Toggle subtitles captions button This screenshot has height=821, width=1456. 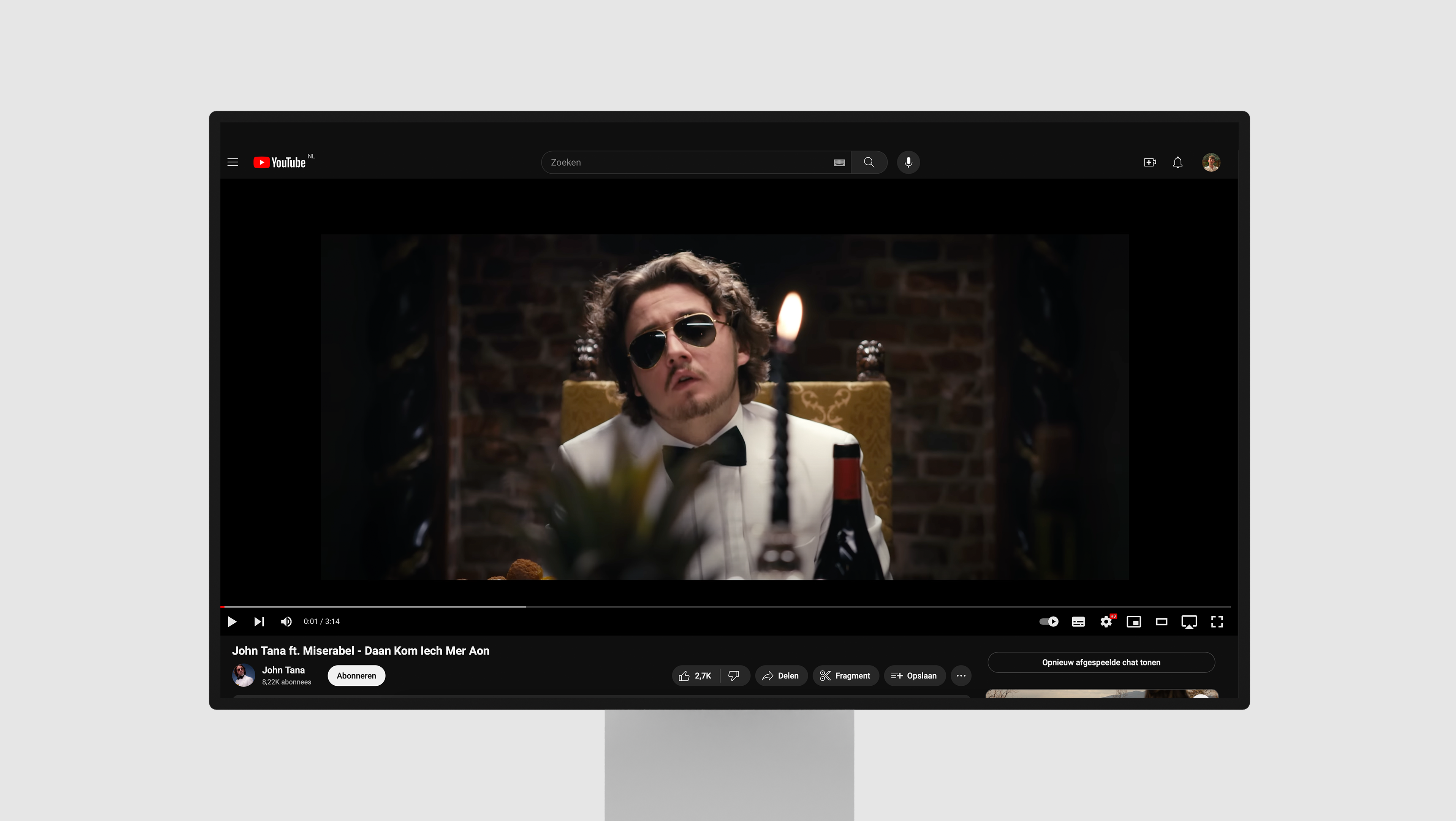(x=1078, y=621)
